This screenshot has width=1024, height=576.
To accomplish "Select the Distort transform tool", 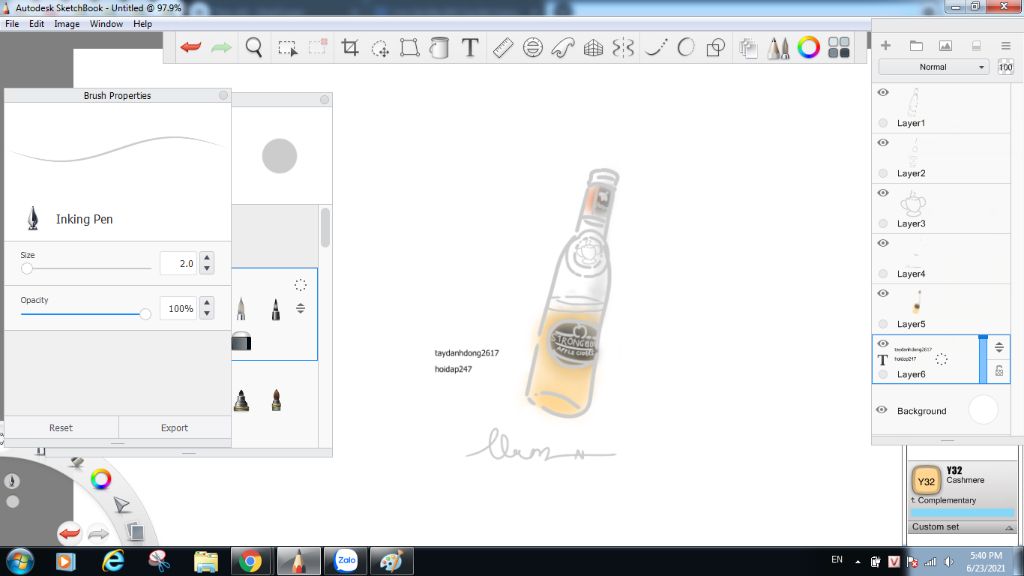I will tap(409, 48).
